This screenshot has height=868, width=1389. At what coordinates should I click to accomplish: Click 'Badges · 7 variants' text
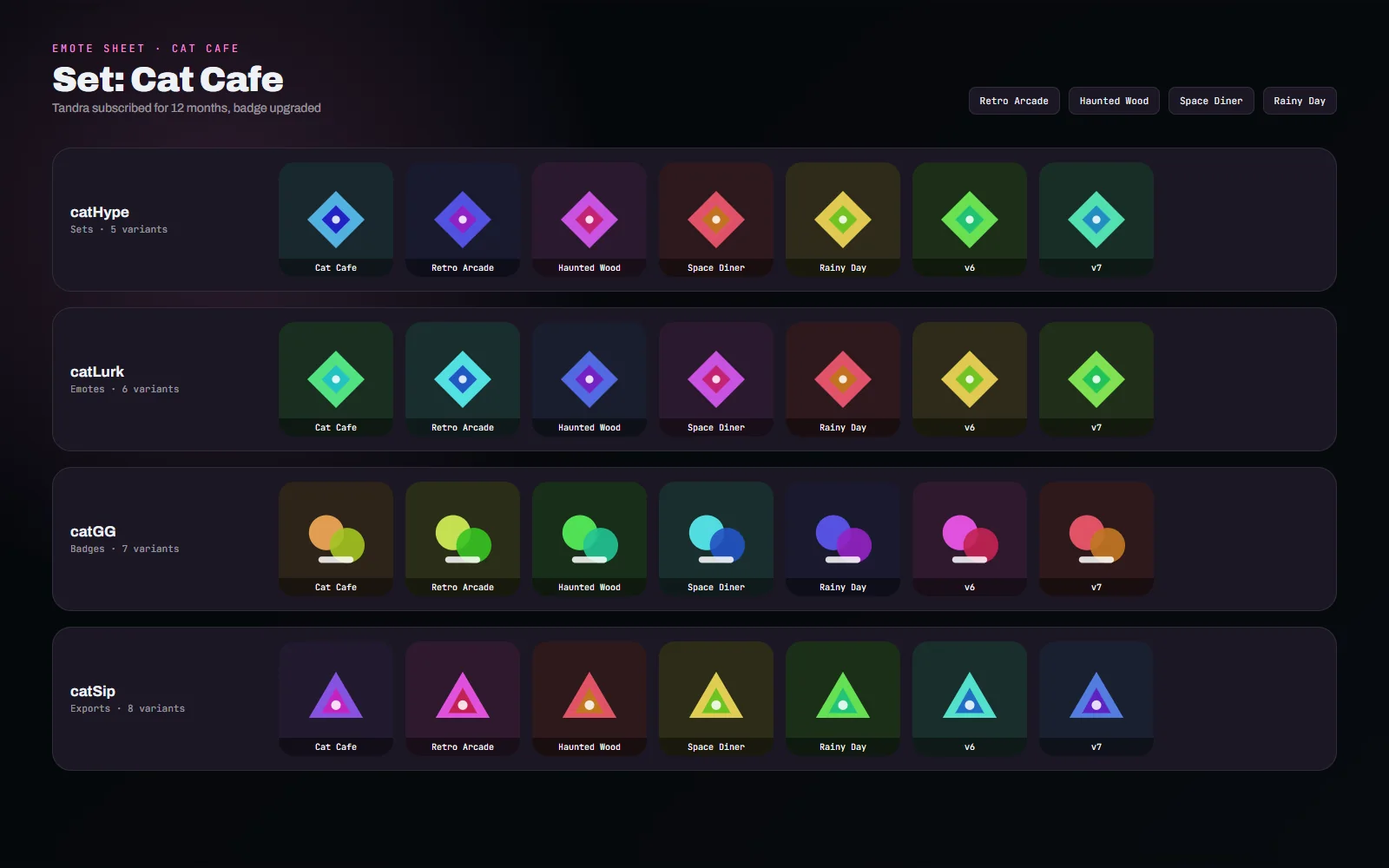pyautogui.click(x=125, y=549)
